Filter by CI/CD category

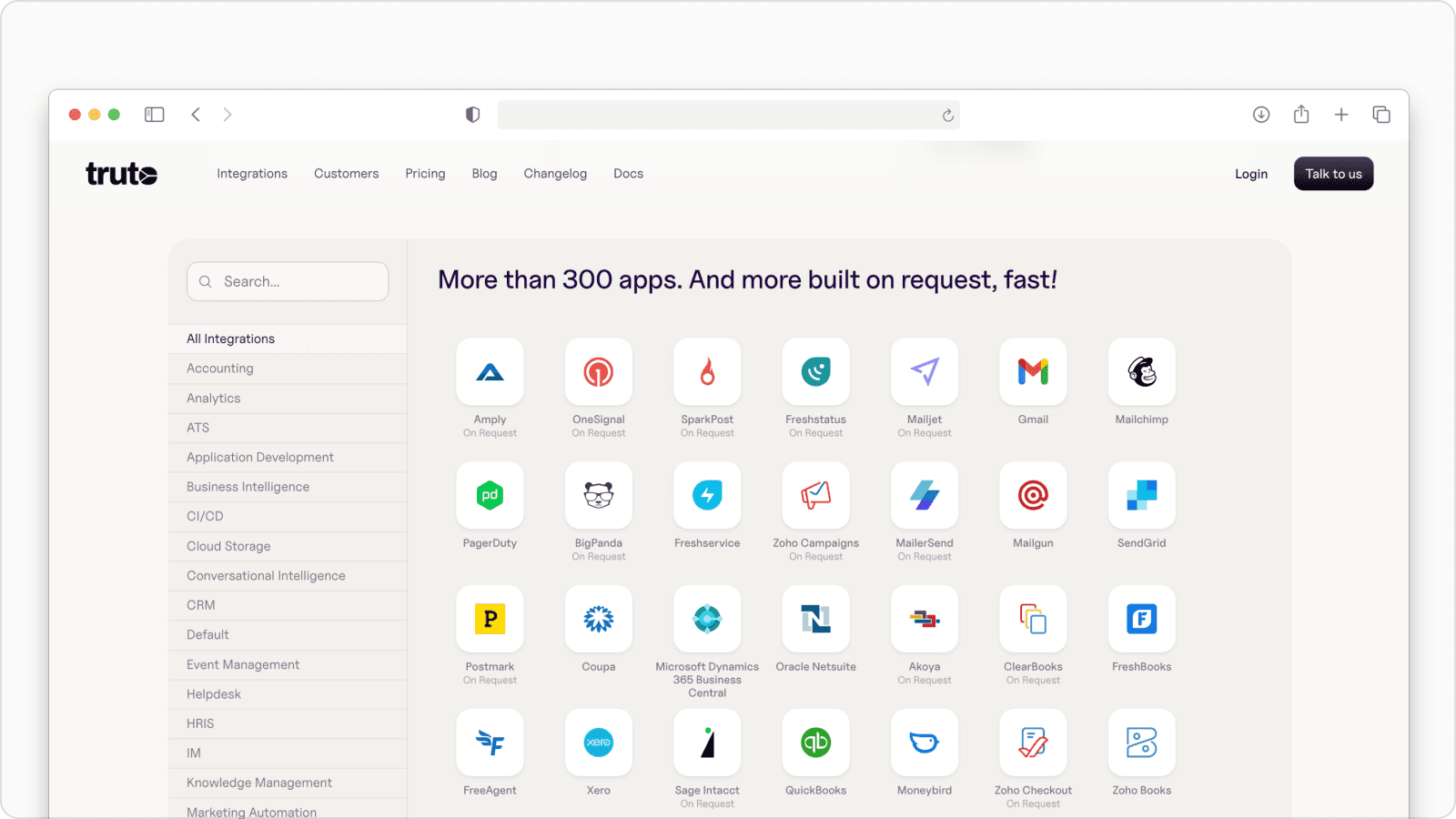tap(288, 516)
